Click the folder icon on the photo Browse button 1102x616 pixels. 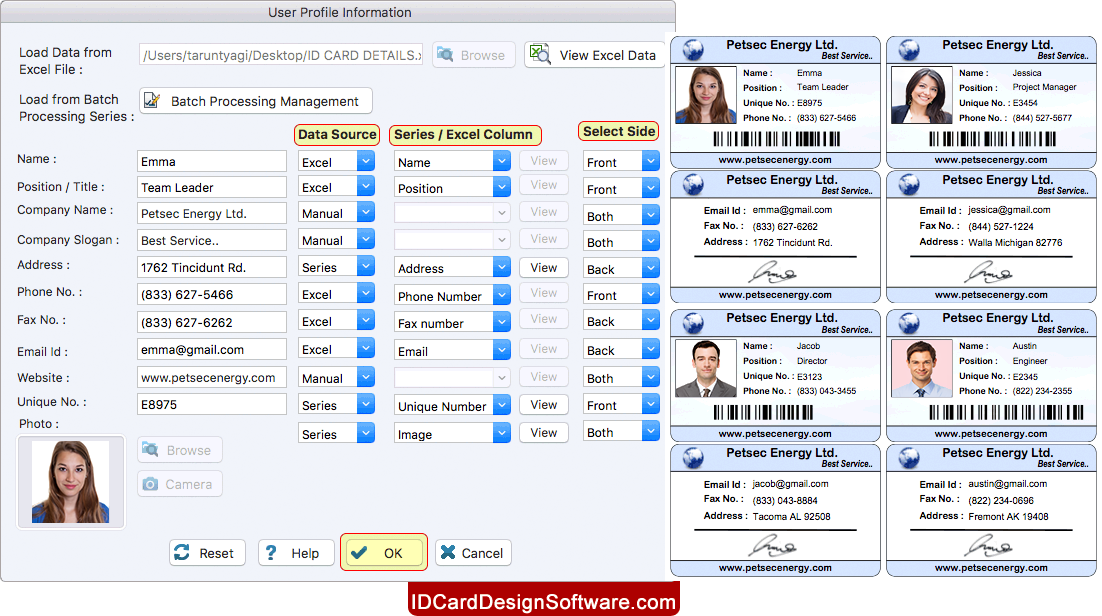pos(150,449)
